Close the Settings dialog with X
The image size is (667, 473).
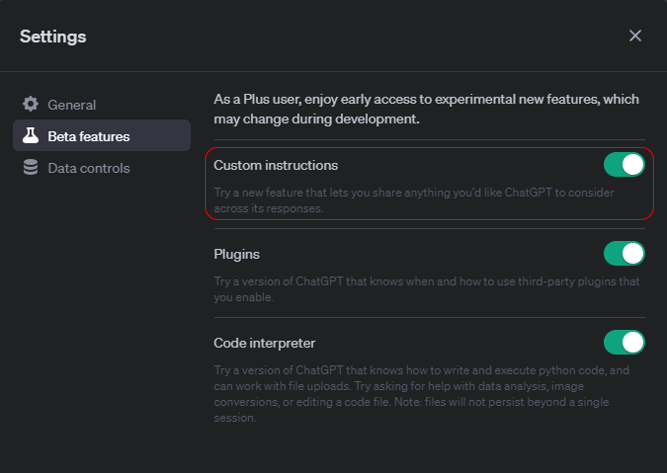(635, 36)
